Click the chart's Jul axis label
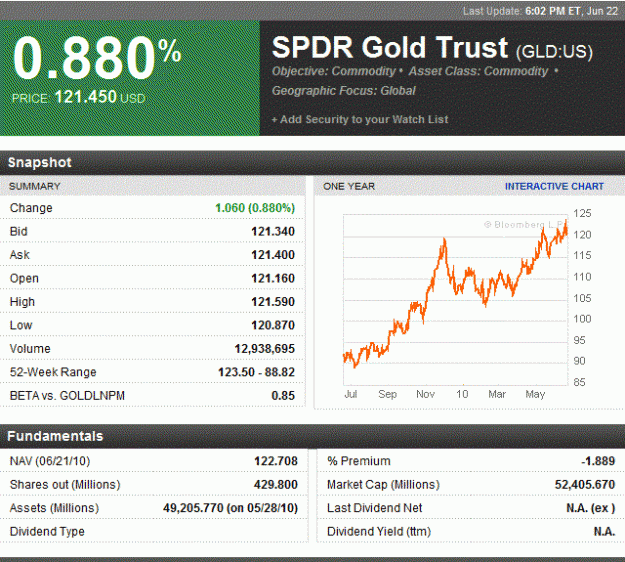This screenshot has width=625, height=562. coord(351,394)
